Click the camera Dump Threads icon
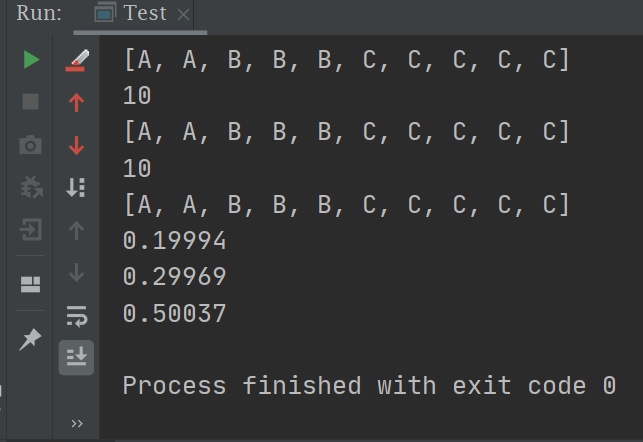This screenshot has width=643, height=442. coord(31,146)
